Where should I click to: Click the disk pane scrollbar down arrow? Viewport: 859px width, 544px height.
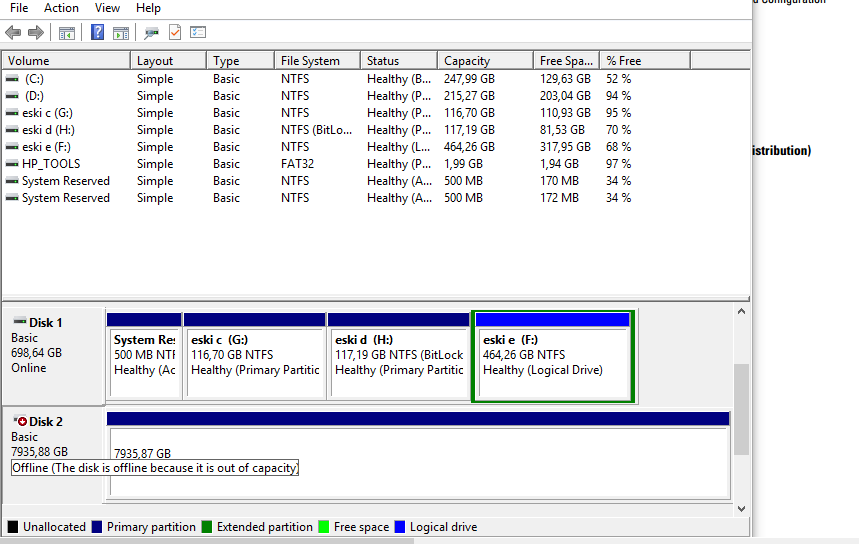pyautogui.click(x=741, y=508)
